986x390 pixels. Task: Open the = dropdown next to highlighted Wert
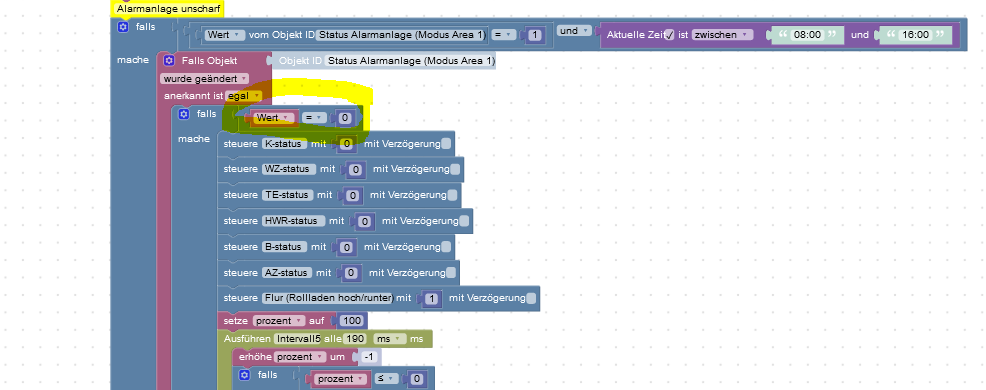point(314,118)
